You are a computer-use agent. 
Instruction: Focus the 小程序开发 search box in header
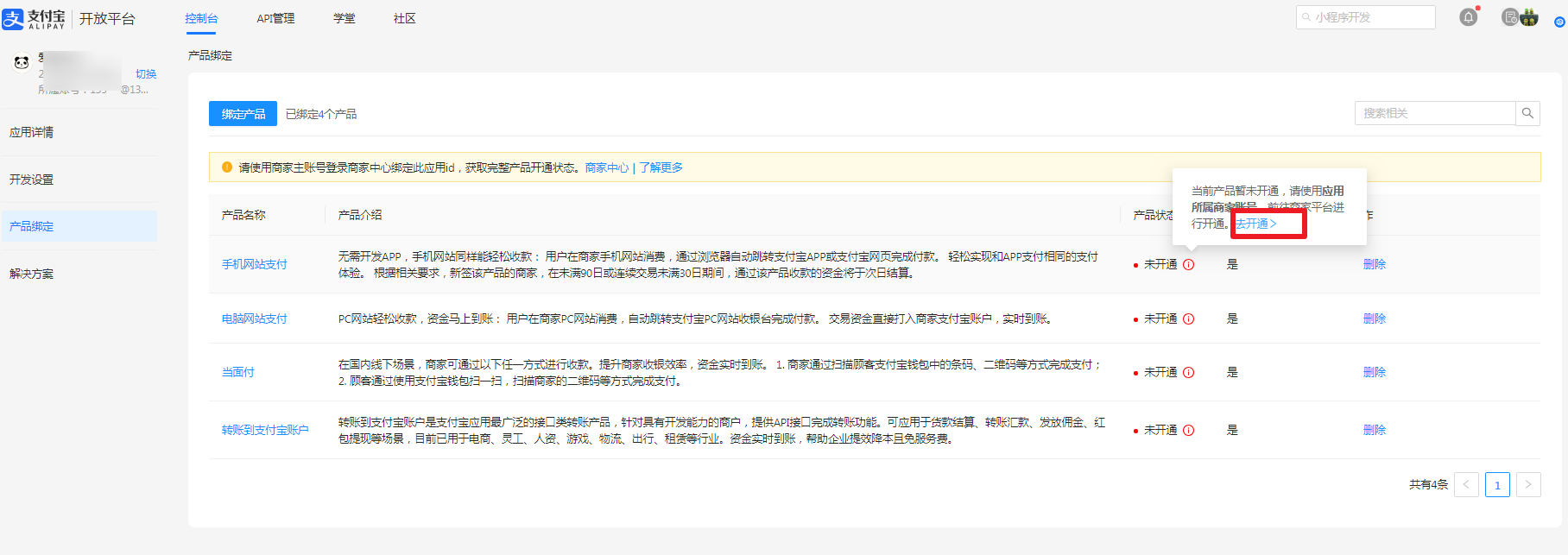tap(1366, 17)
